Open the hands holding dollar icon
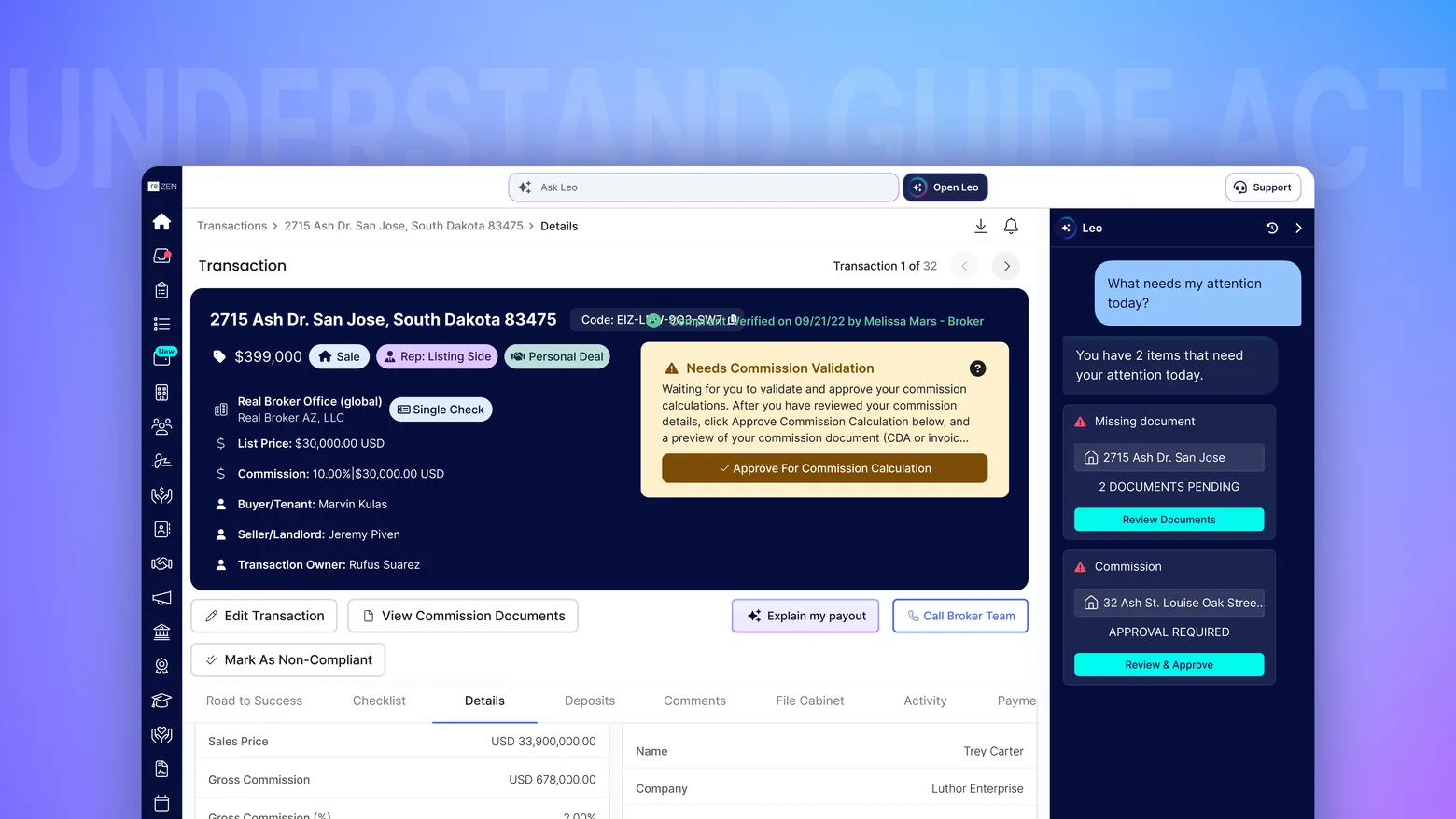 (161, 495)
